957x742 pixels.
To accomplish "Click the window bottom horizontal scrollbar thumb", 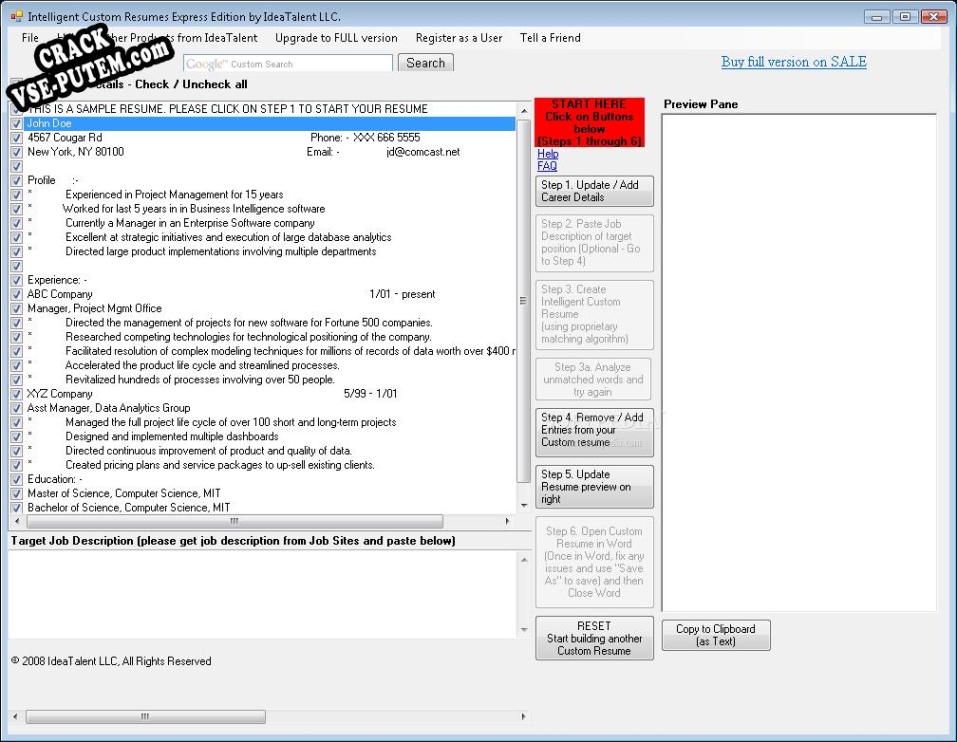I will tap(145, 716).
